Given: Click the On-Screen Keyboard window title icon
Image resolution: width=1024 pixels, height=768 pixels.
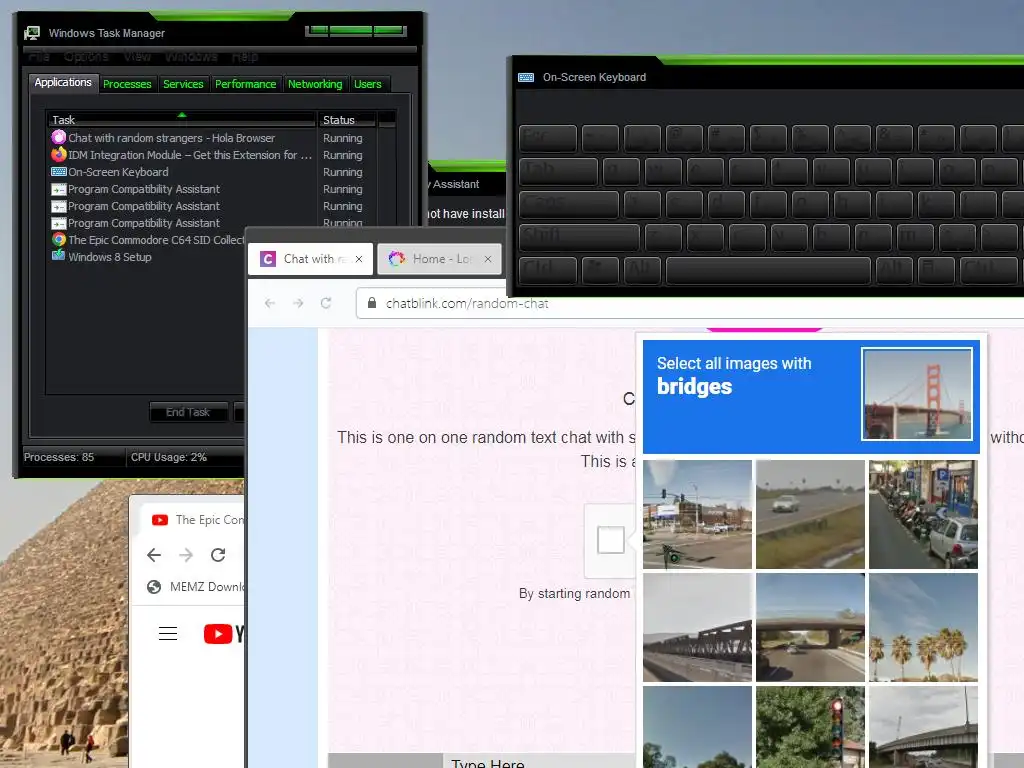Looking at the screenshot, I should click(x=526, y=77).
